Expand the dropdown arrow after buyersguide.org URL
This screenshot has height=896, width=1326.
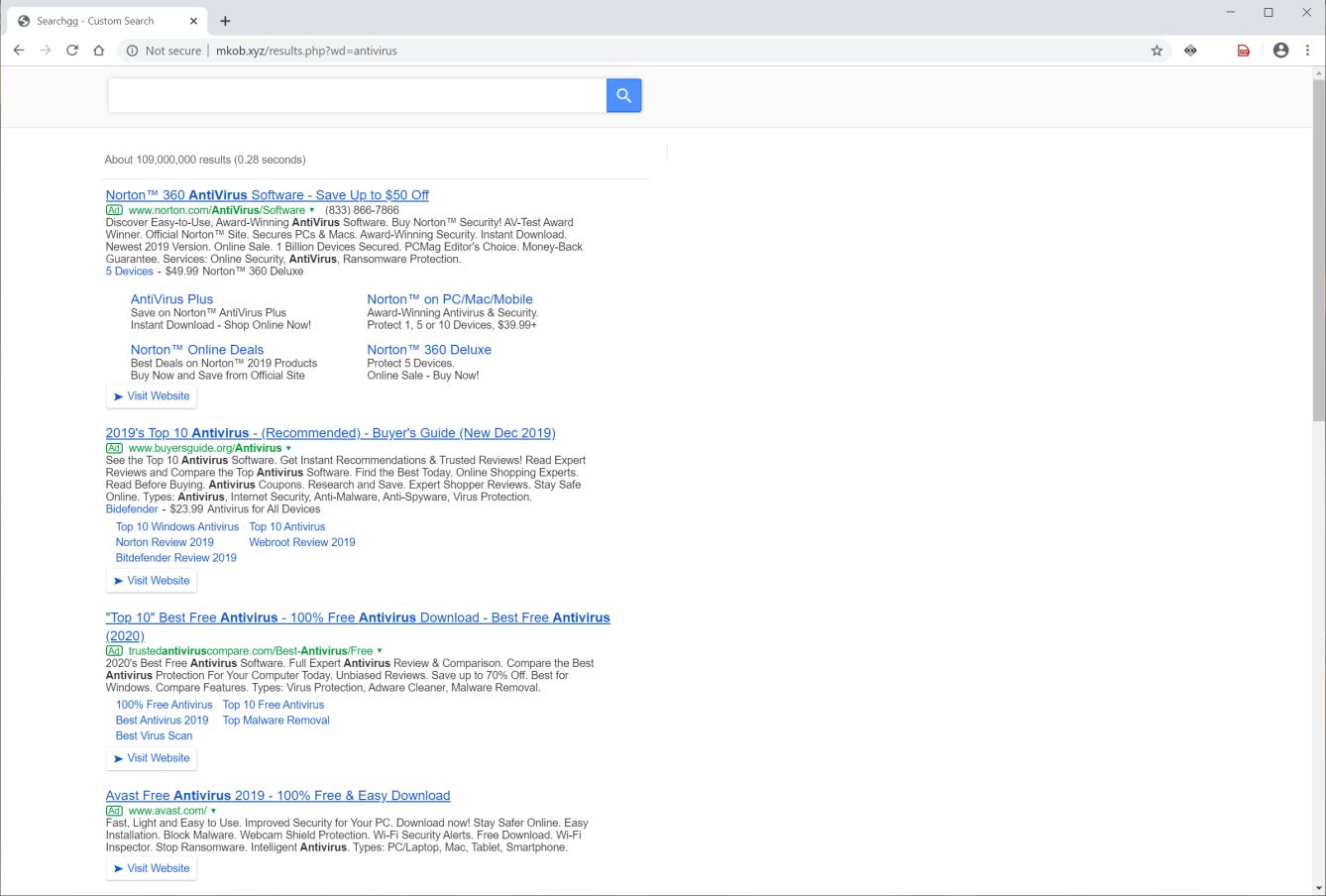pos(288,448)
